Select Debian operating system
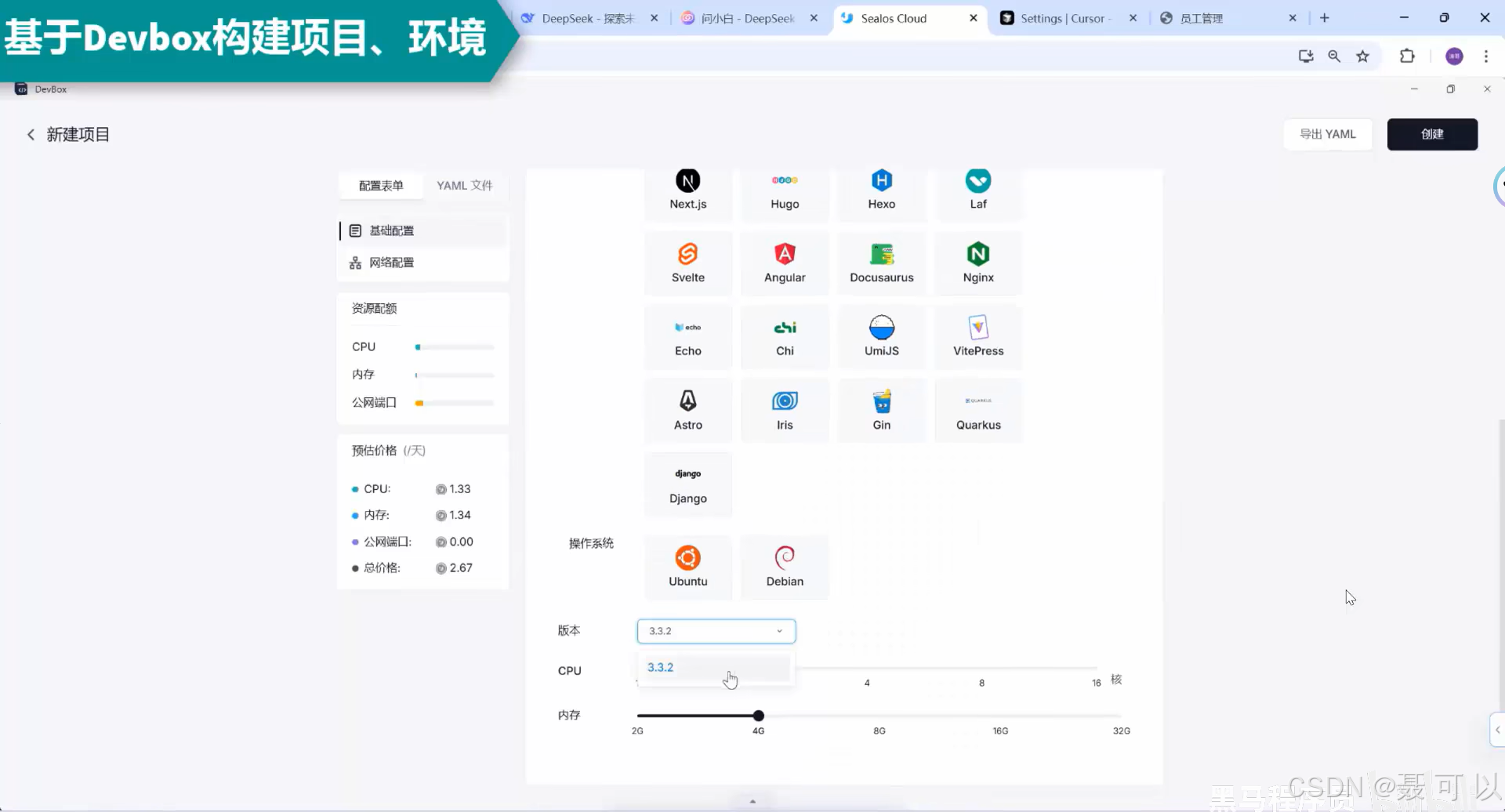Image resolution: width=1505 pixels, height=812 pixels. coord(785,567)
